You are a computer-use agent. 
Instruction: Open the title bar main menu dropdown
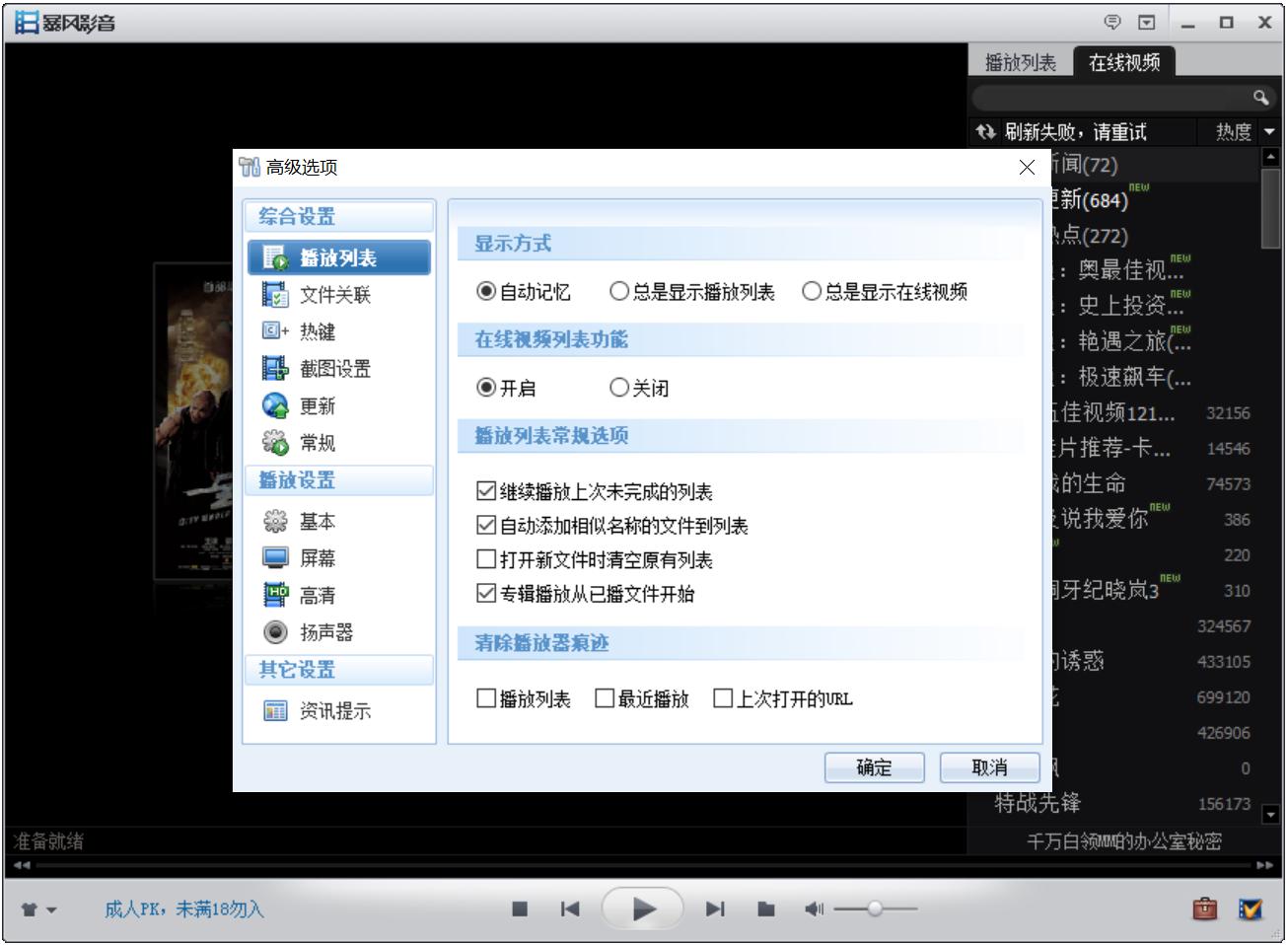(x=1146, y=23)
